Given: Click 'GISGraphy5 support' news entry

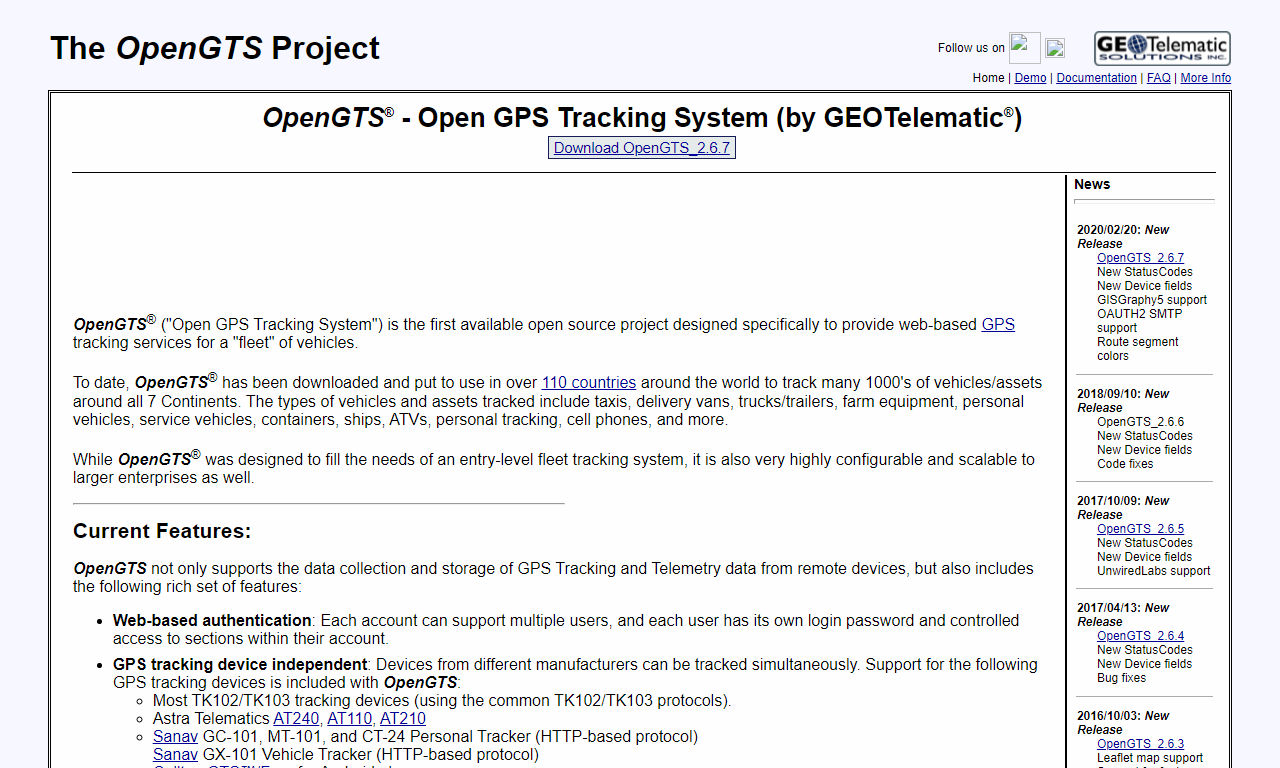Looking at the screenshot, I should [x=1152, y=300].
